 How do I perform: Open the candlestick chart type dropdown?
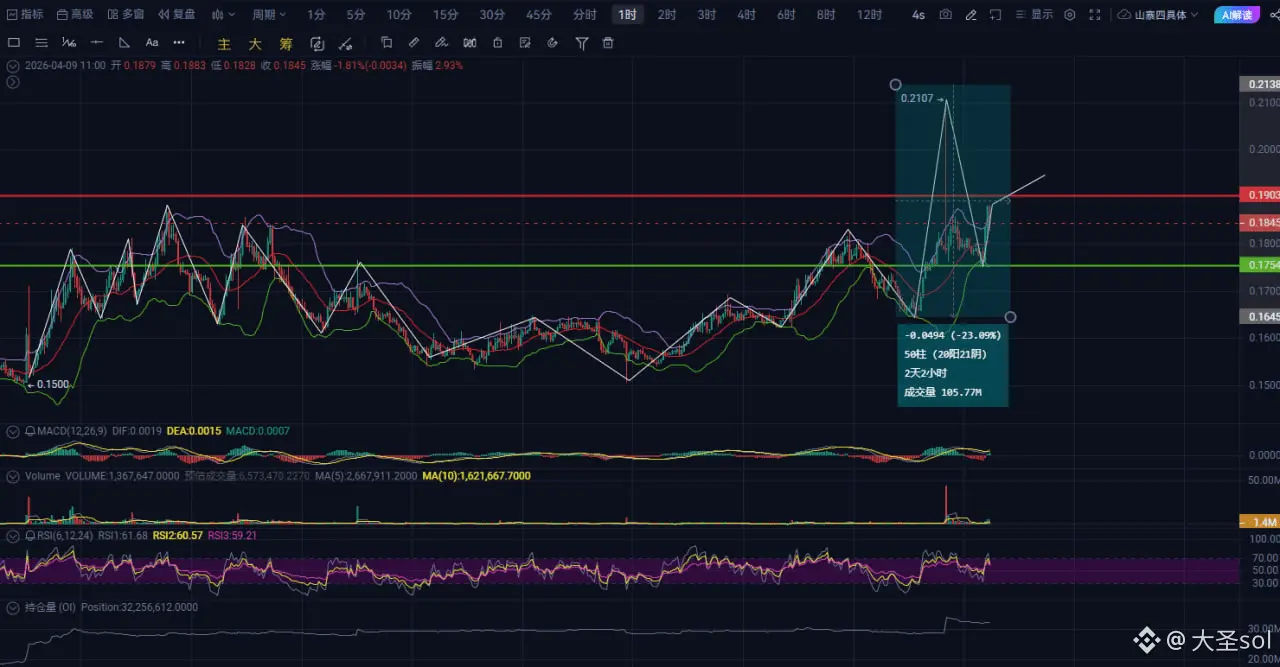tap(223, 15)
